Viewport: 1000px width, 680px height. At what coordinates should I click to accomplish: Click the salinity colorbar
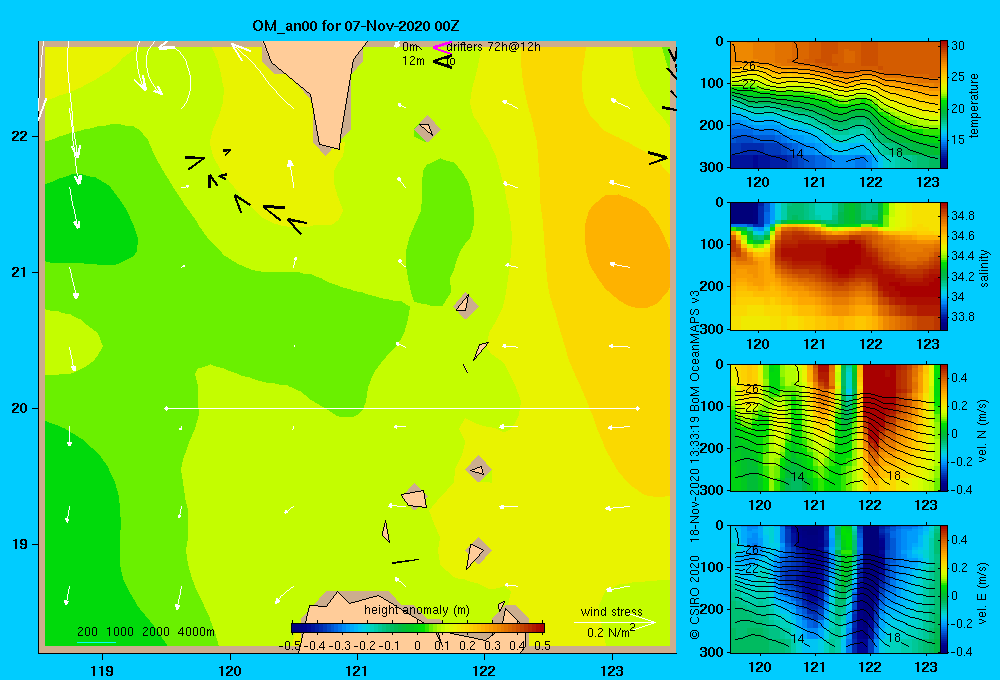click(x=943, y=266)
